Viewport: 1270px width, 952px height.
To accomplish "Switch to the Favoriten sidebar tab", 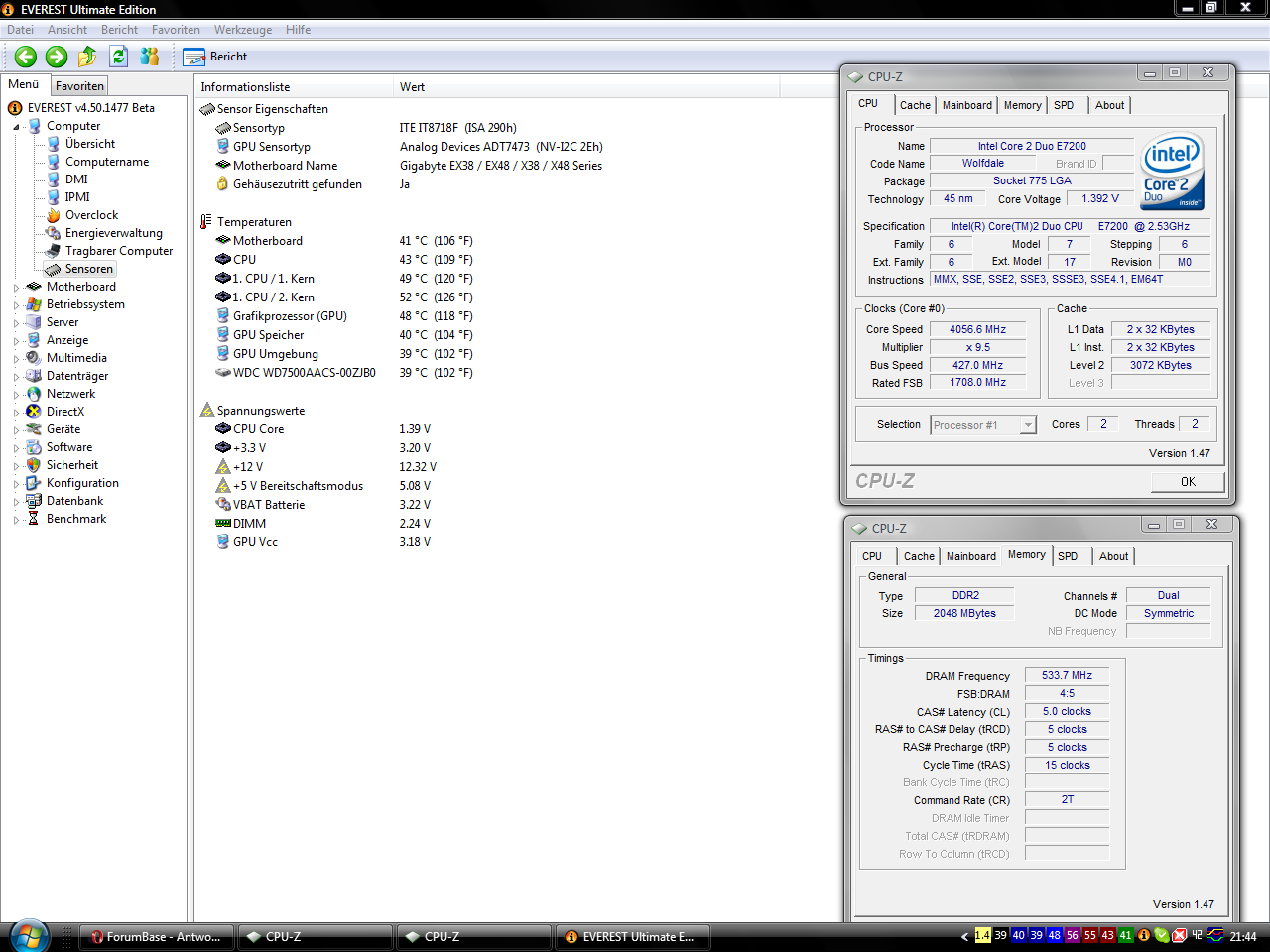I will (79, 86).
